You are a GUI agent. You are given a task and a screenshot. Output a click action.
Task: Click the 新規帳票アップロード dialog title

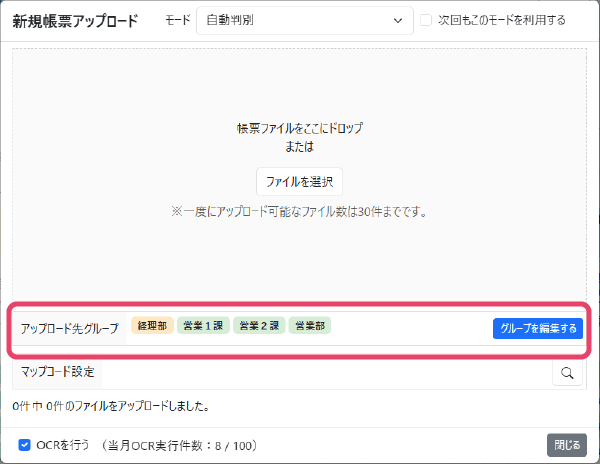click(x=76, y=20)
